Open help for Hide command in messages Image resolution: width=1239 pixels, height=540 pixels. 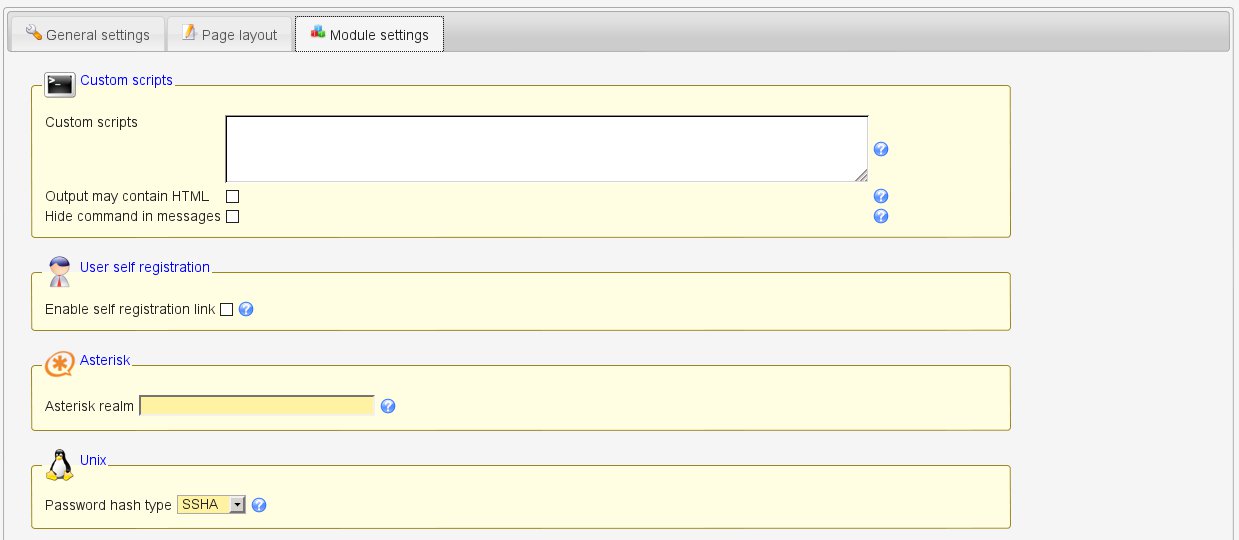coord(881,216)
